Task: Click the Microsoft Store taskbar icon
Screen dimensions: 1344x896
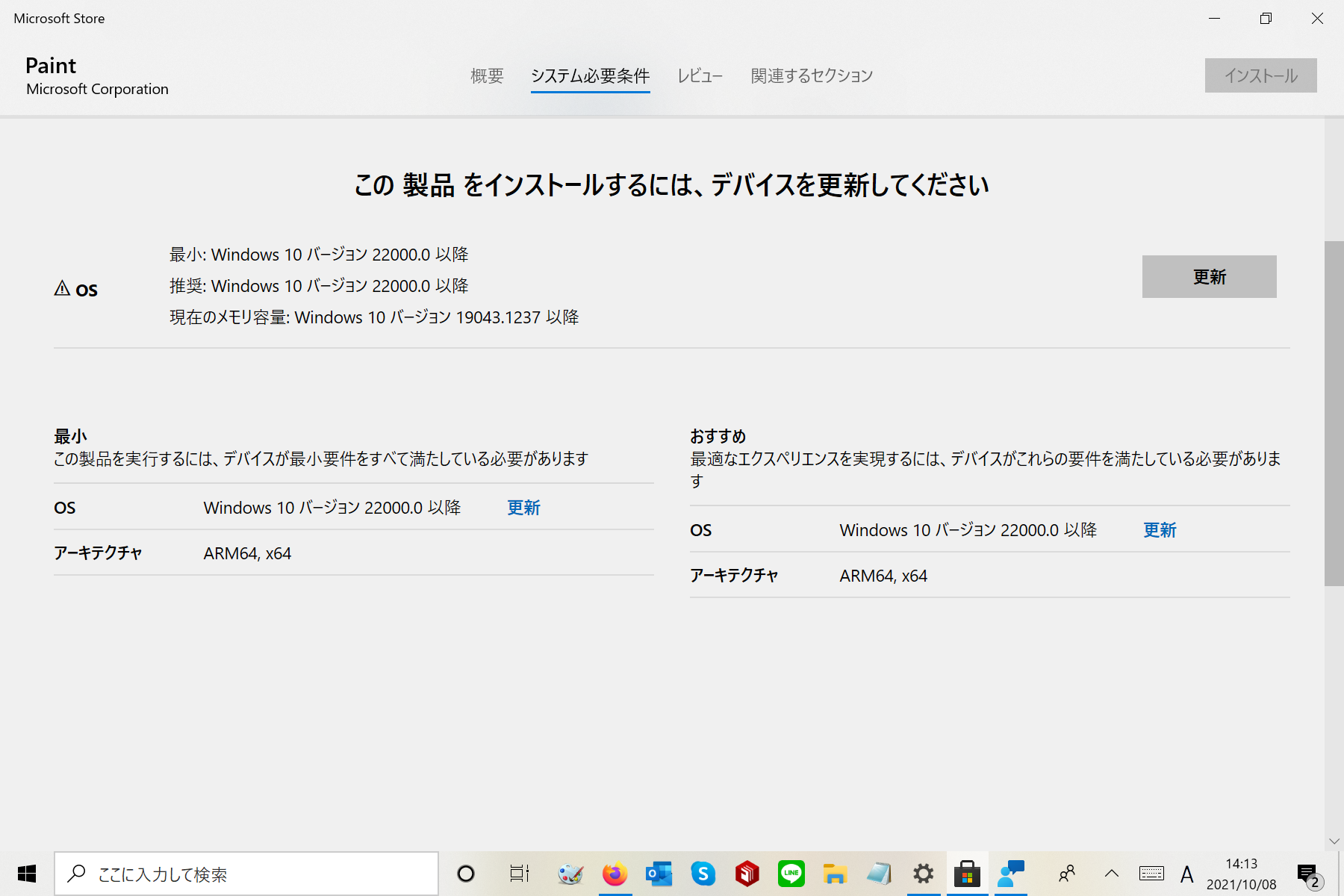Action: click(x=968, y=874)
